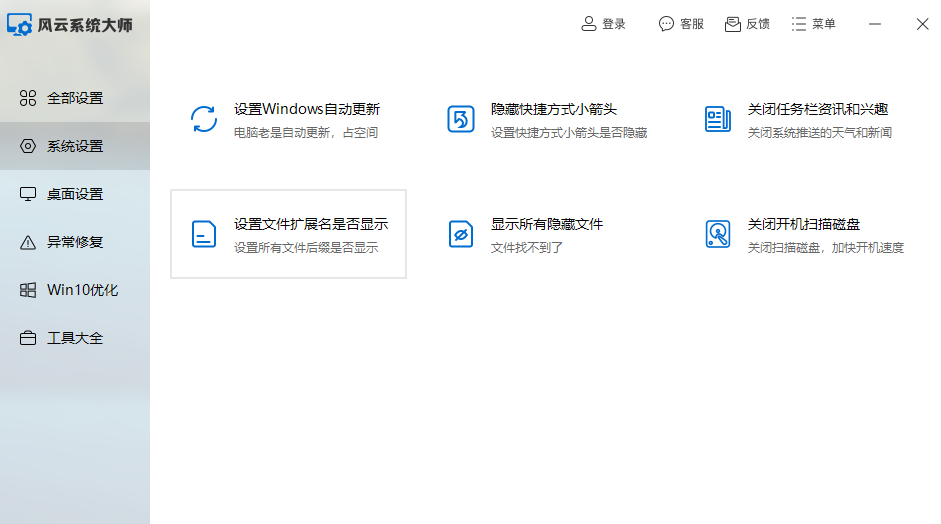Open 关闭开机扫描磁盘 option title
941x524 pixels.
pos(804,224)
